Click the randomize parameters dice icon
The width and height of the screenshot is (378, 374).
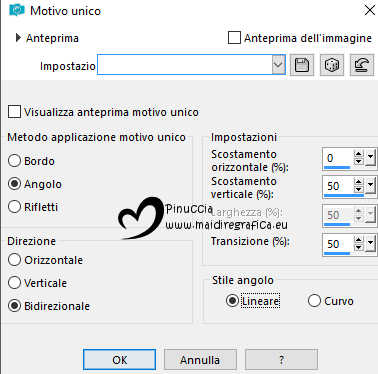click(332, 65)
